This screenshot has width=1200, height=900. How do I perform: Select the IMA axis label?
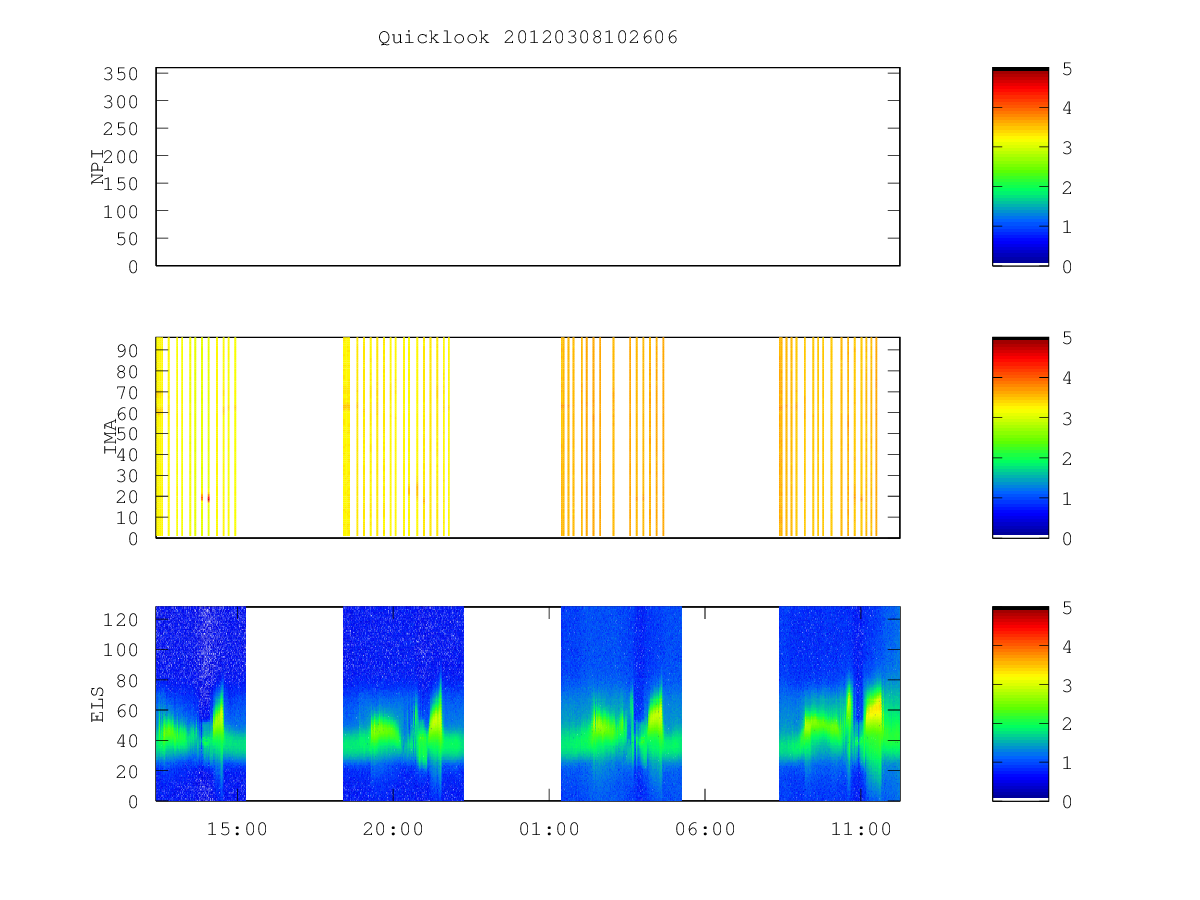110,437
